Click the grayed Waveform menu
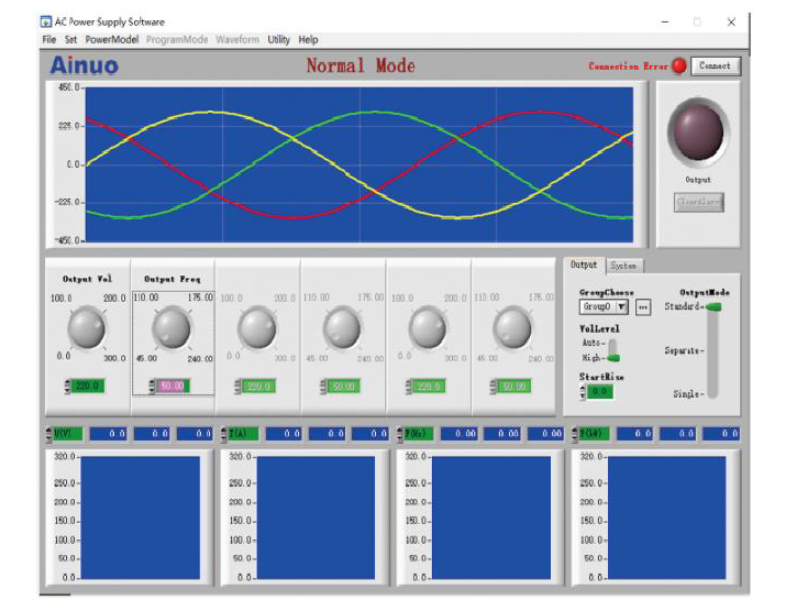792x612 pixels. 237,39
